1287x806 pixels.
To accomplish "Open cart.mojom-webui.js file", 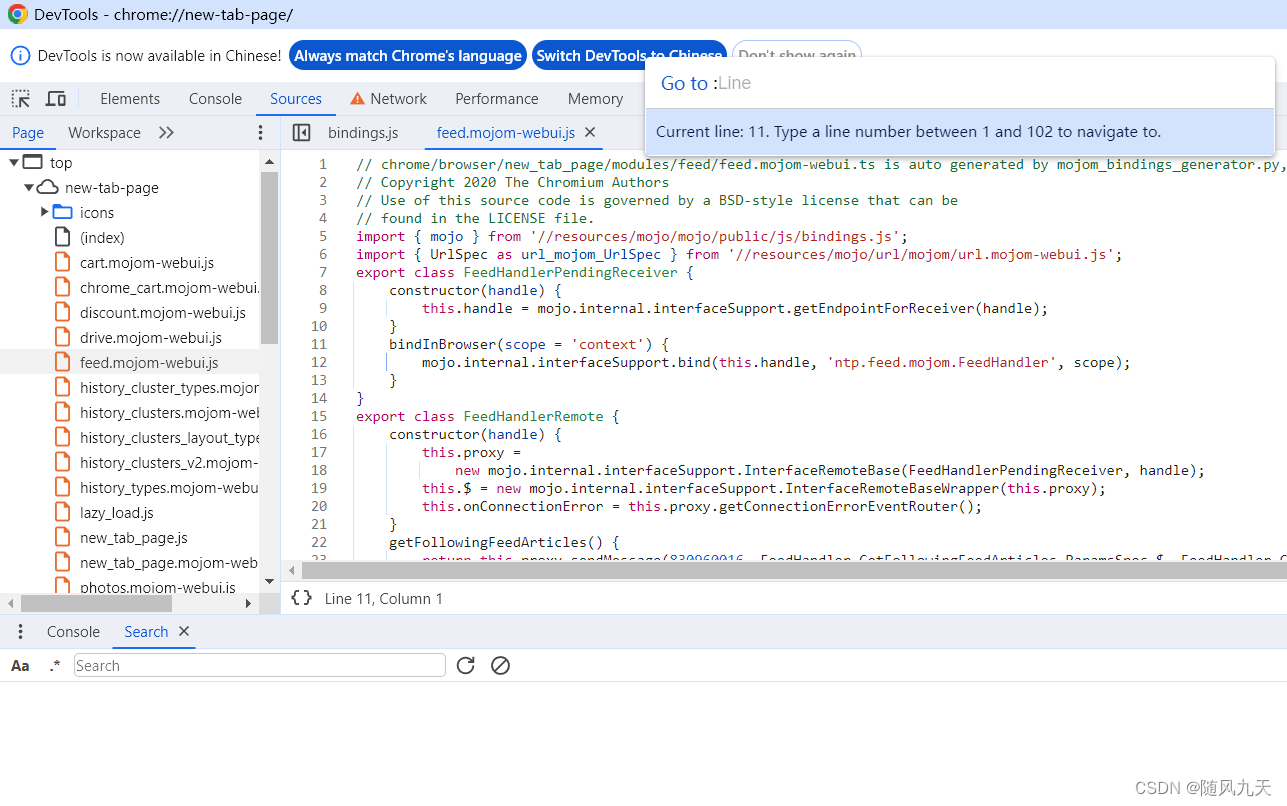I will pyautogui.click(x=147, y=262).
